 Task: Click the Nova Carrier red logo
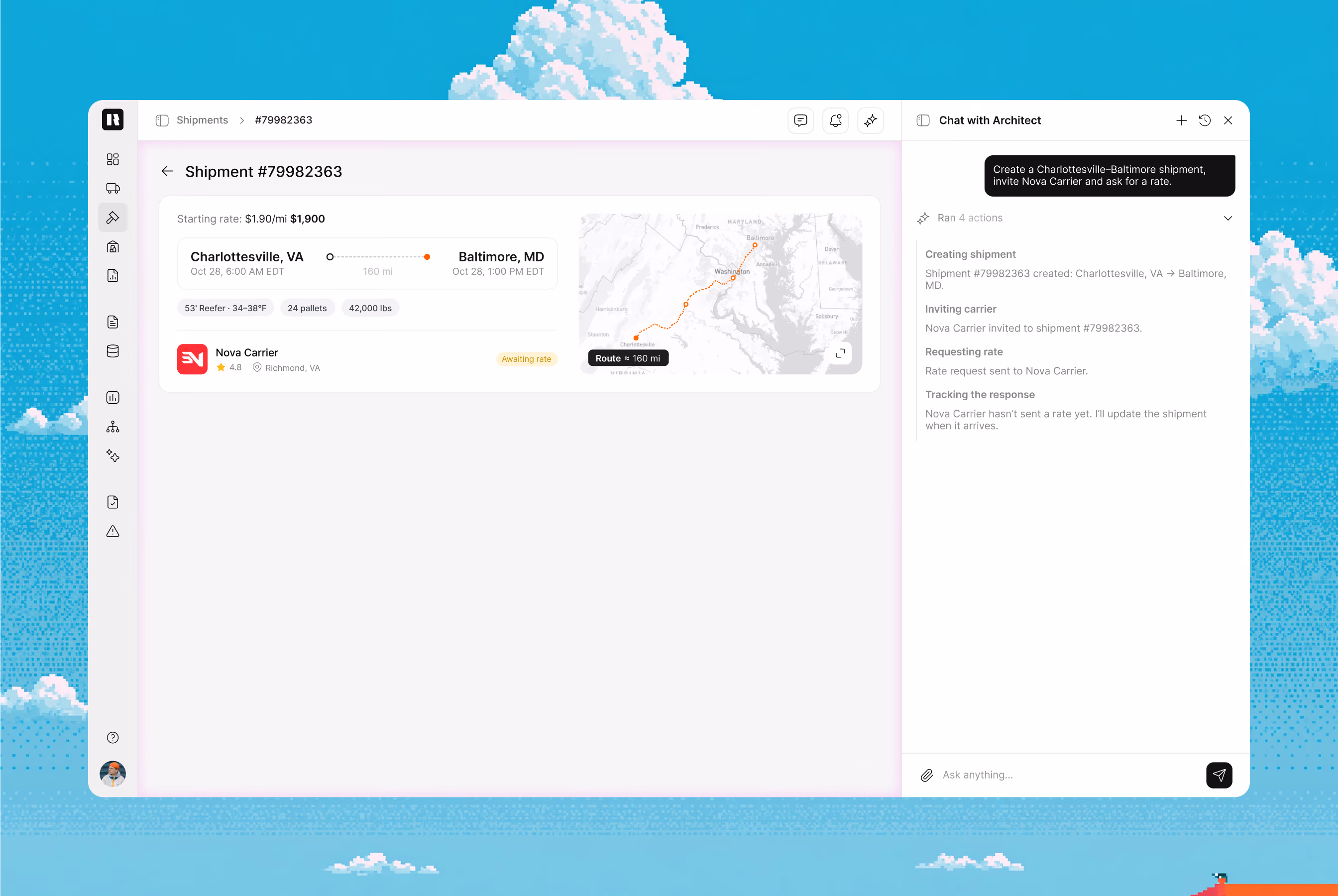[x=192, y=359]
